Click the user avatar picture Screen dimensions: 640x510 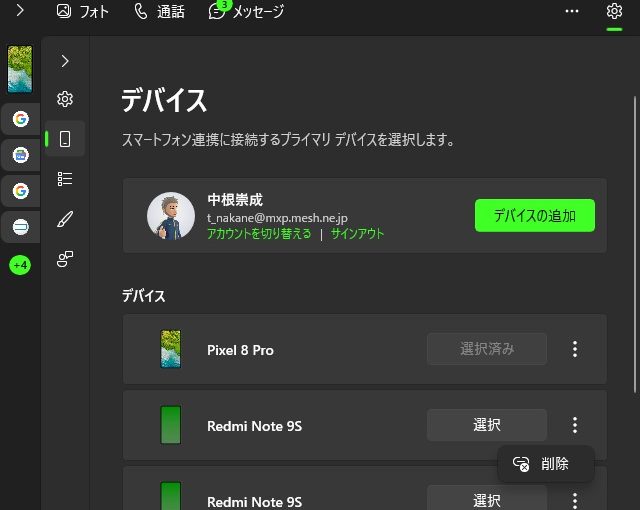[x=171, y=215]
